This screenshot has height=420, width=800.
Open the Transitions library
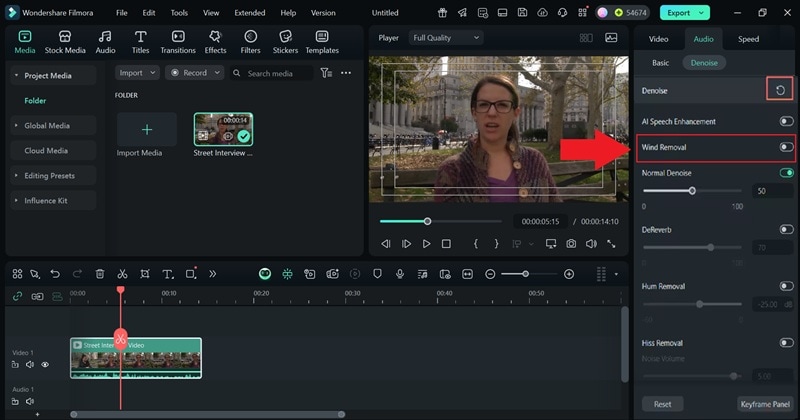coord(178,41)
